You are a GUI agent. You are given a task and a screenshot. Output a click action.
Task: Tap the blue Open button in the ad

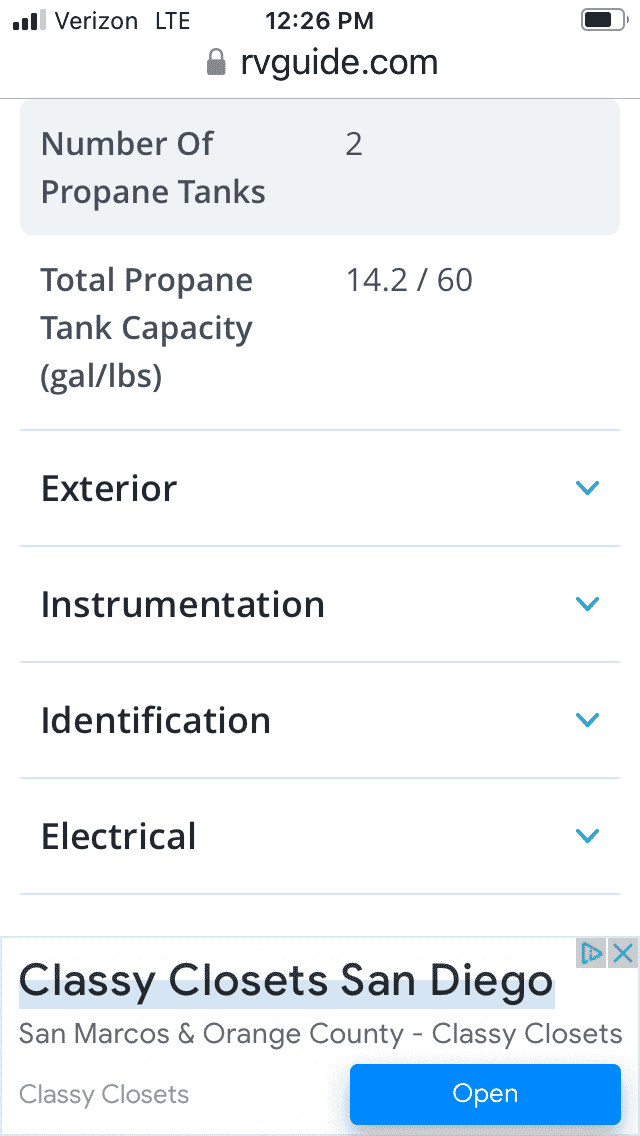click(x=485, y=1094)
